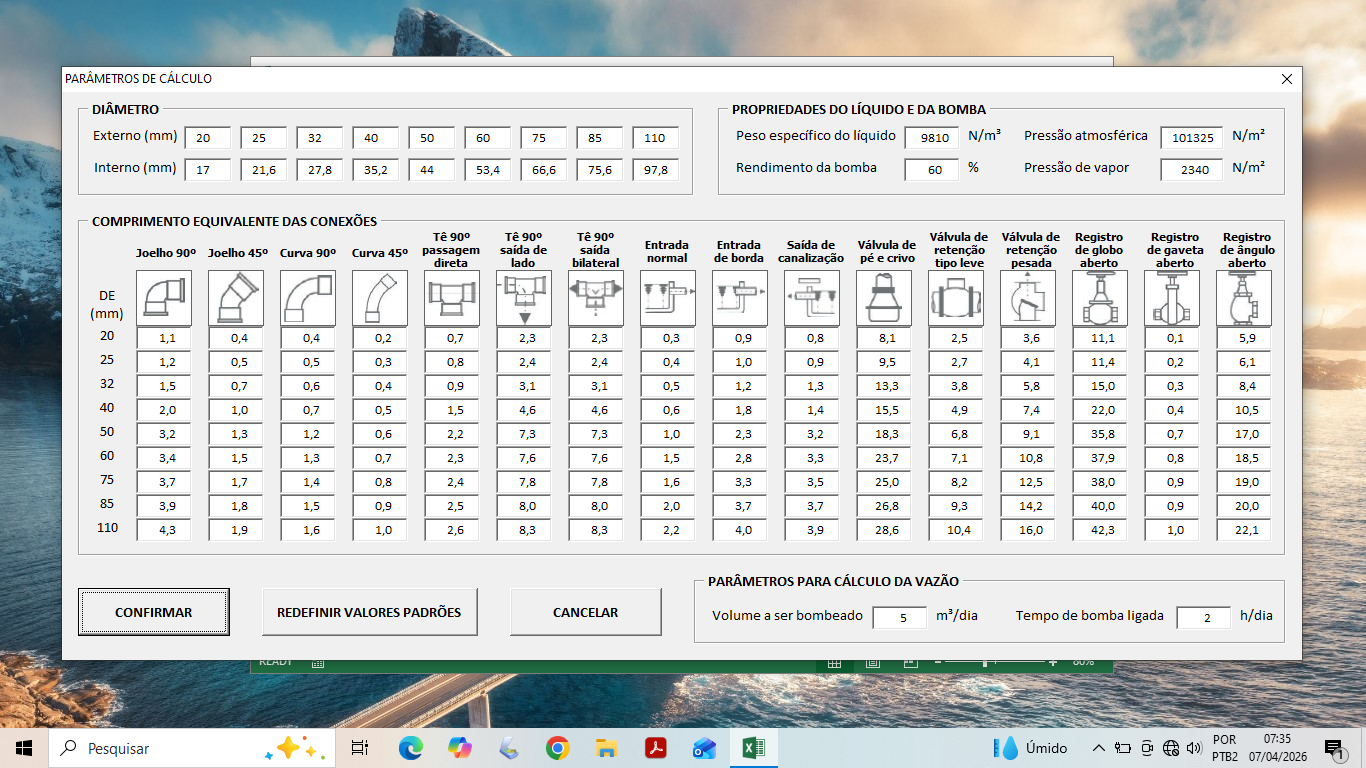
Task: Click the Curva 90º pipe icon
Action: [x=308, y=298]
